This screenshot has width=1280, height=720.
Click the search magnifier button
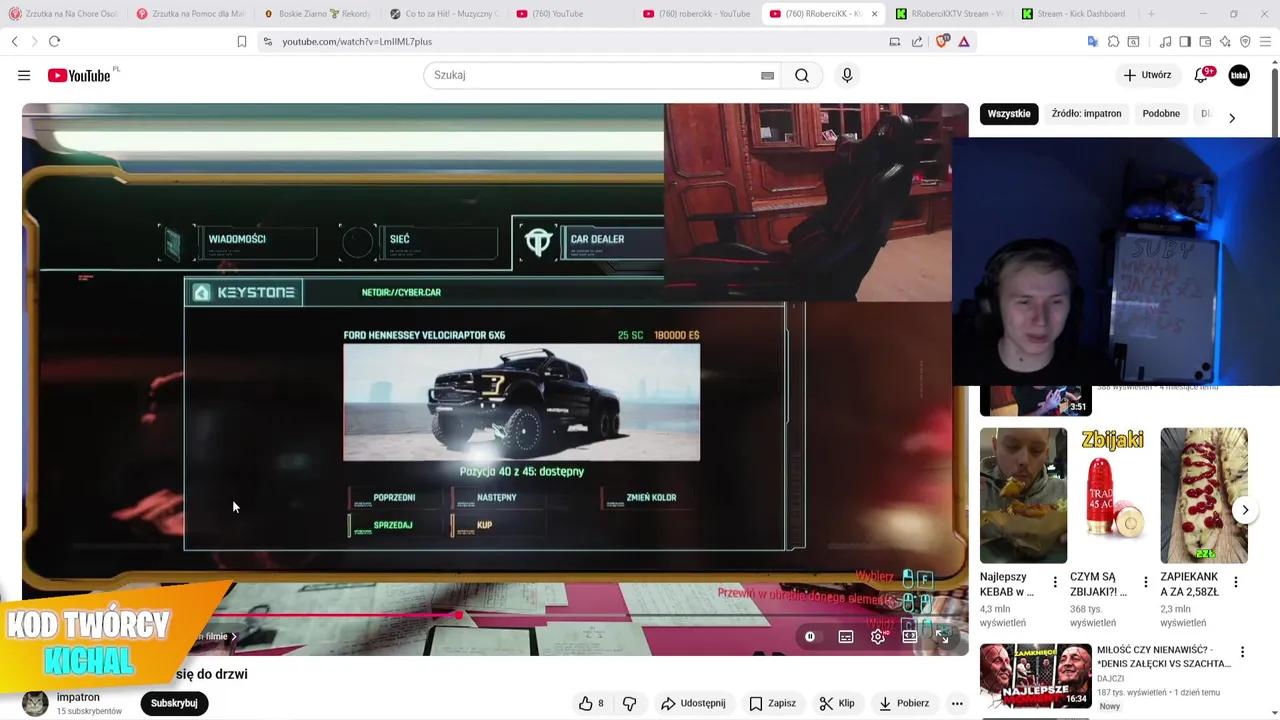tap(802, 75)
